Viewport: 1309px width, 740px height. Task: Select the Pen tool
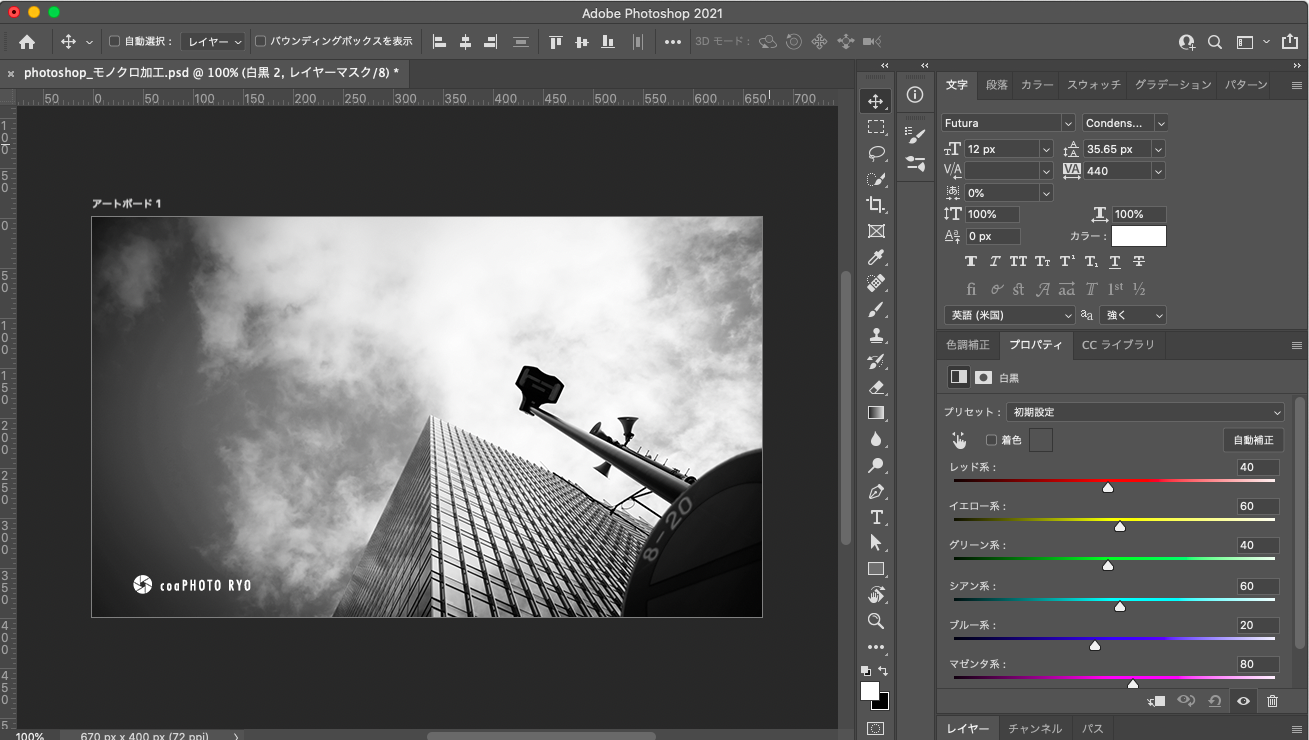coord(876,491)
